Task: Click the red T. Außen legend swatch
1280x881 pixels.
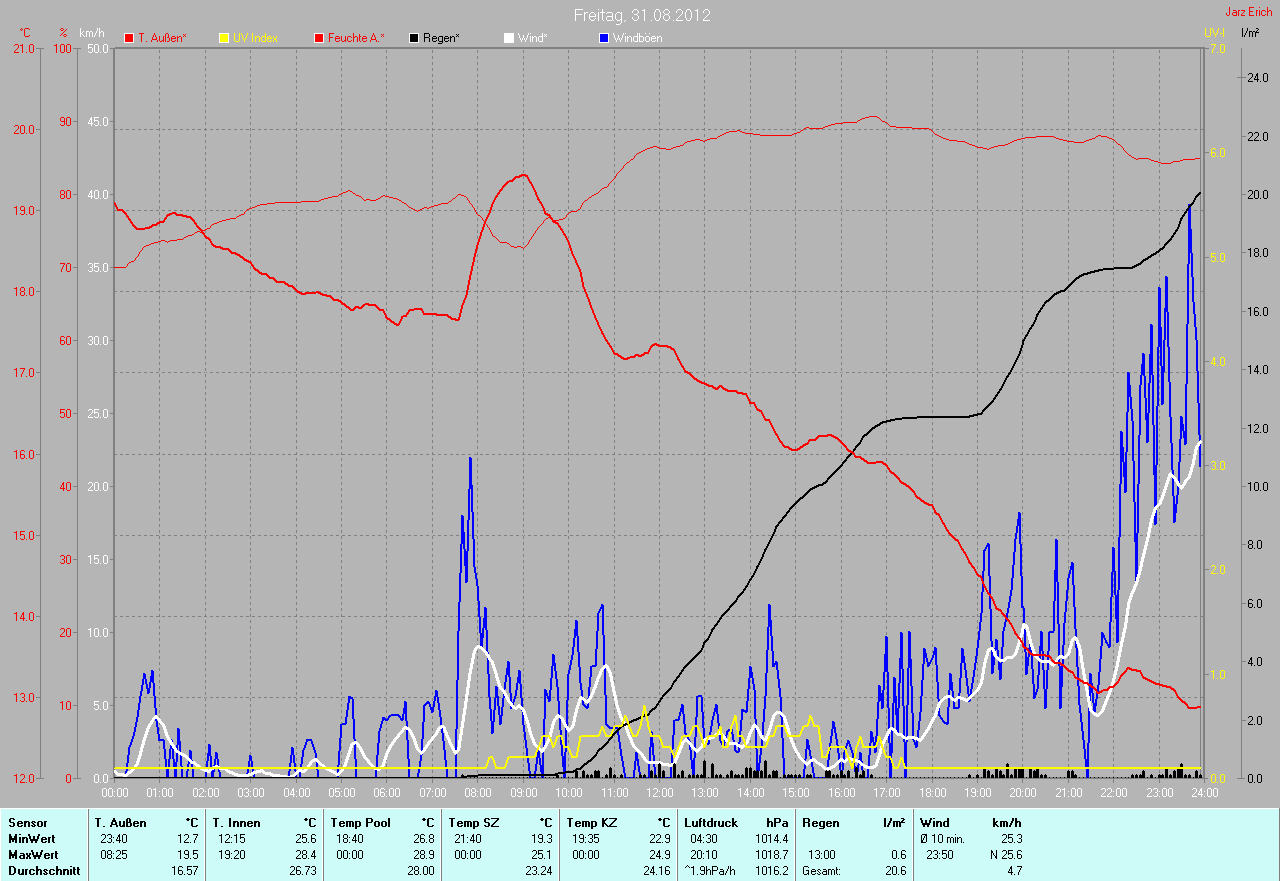Action: pyautogui.click(x=129, y=38)
